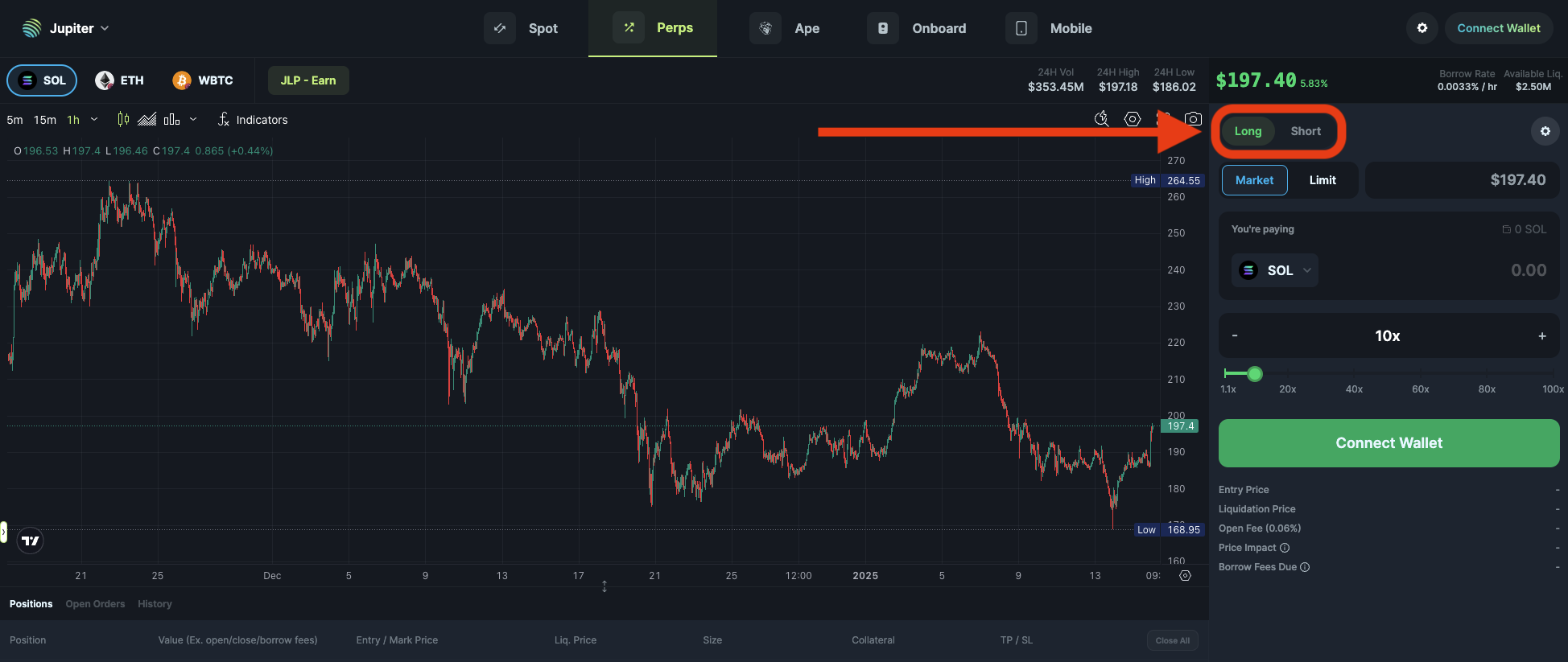The width and height of the screenshot is (1568, 662).
Task: Click the 10x leverage value field
Action: click(x=1388, y=335)
